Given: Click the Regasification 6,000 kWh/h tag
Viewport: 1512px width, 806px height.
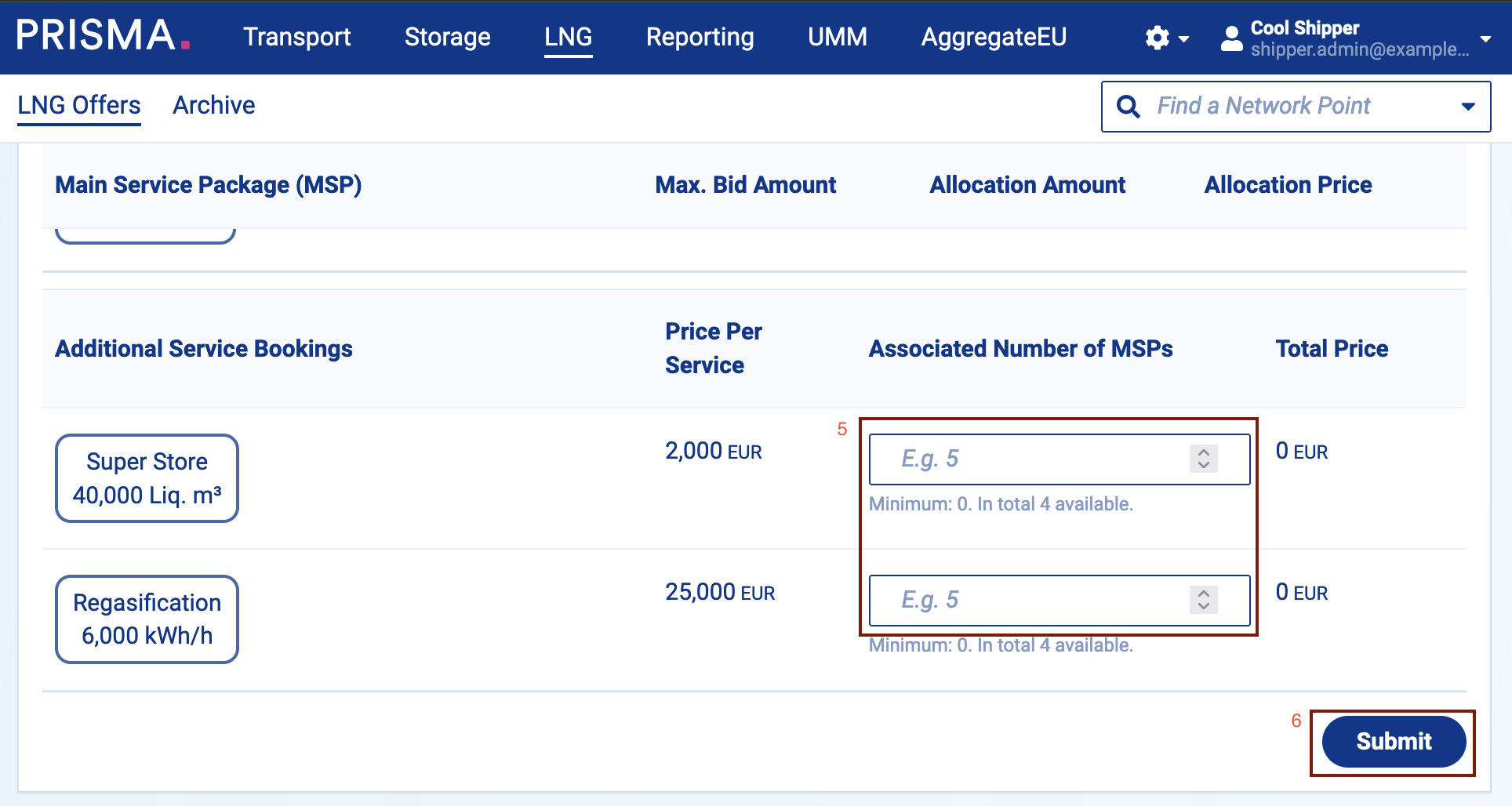Looking at the screenshot, I should (147, 619).
